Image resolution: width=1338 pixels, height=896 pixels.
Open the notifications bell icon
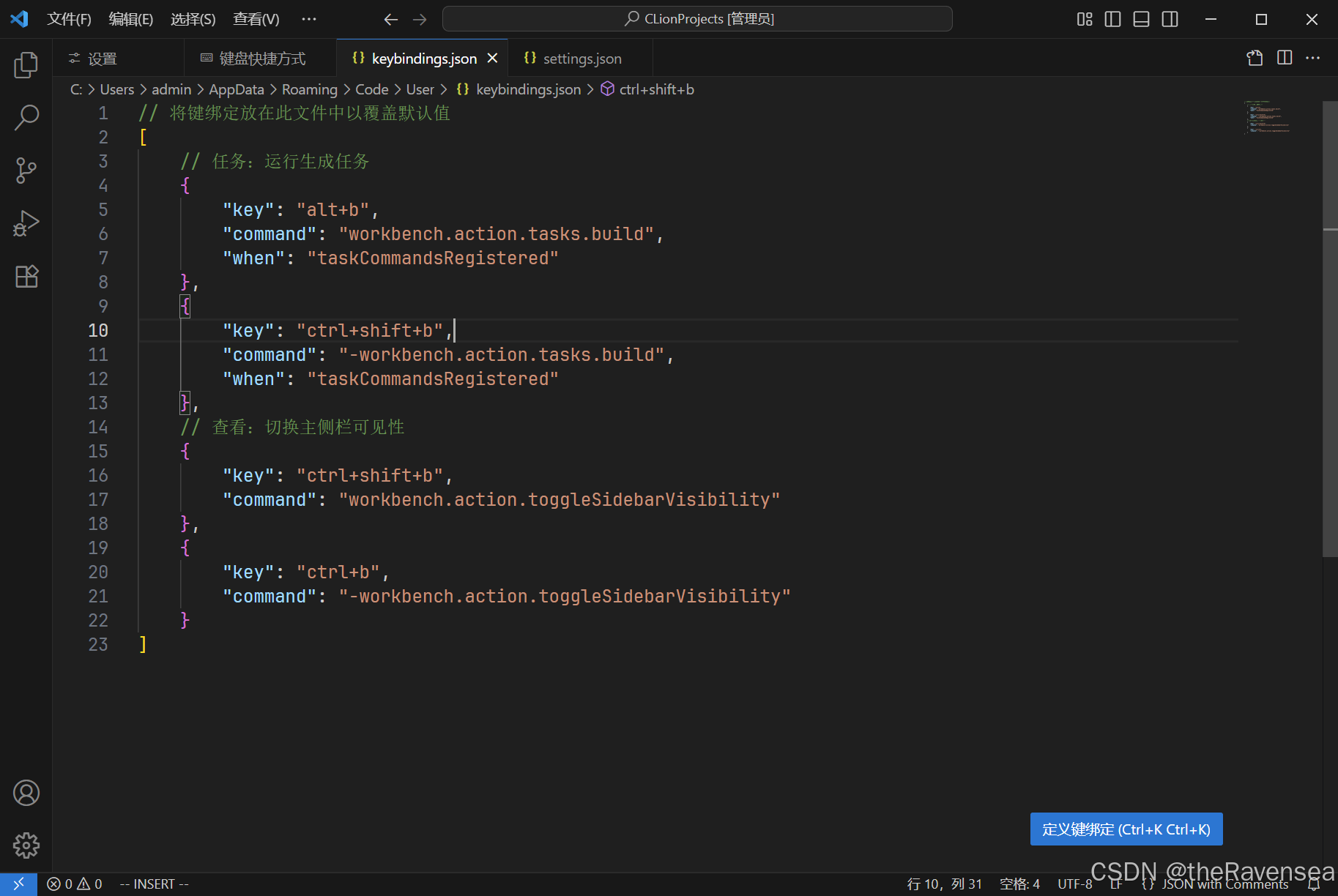point(1314,884)
